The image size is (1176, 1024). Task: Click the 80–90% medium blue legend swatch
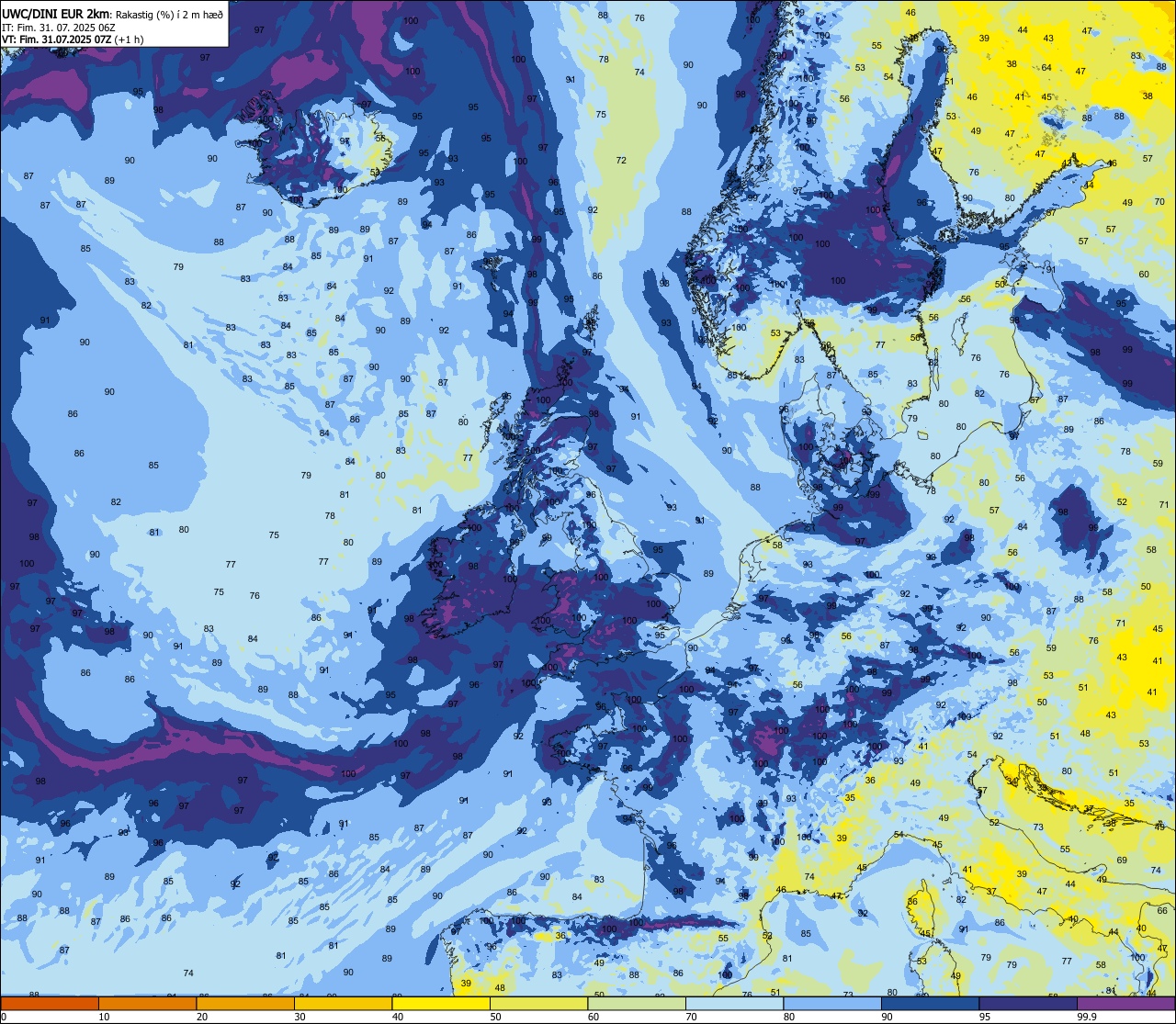coord(832,1003)
